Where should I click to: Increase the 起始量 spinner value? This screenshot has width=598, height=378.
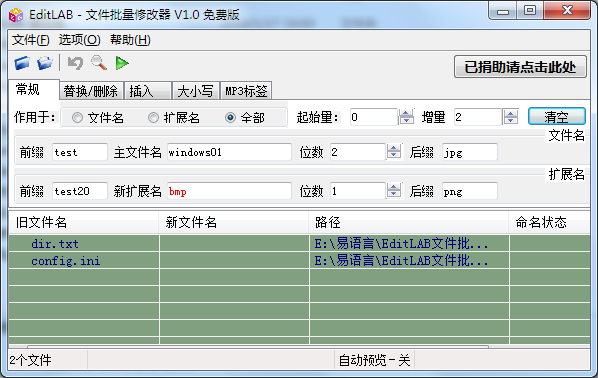pyautogui.click(x=406, y=113)
